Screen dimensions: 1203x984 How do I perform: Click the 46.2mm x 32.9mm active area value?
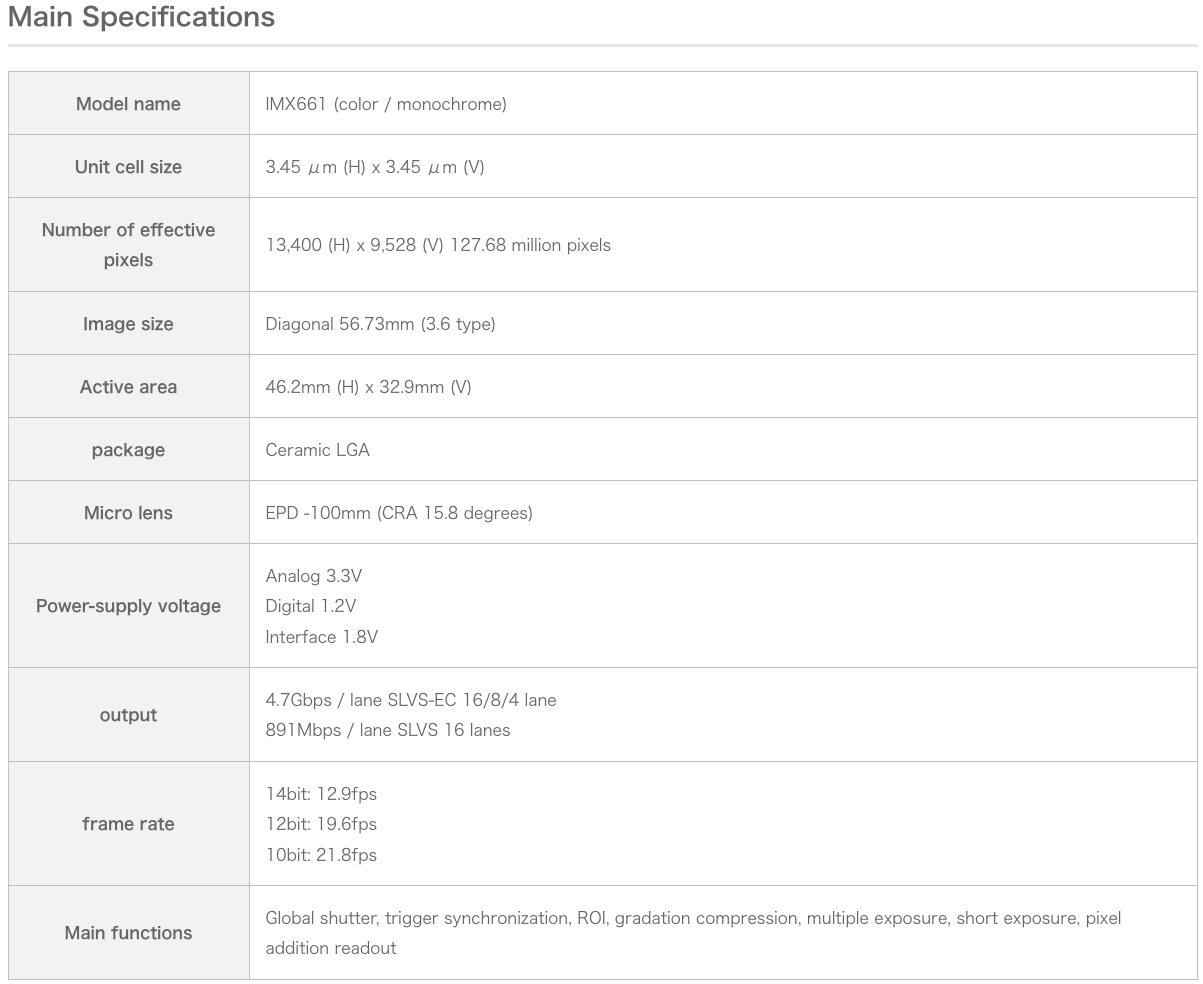(368, 387)
